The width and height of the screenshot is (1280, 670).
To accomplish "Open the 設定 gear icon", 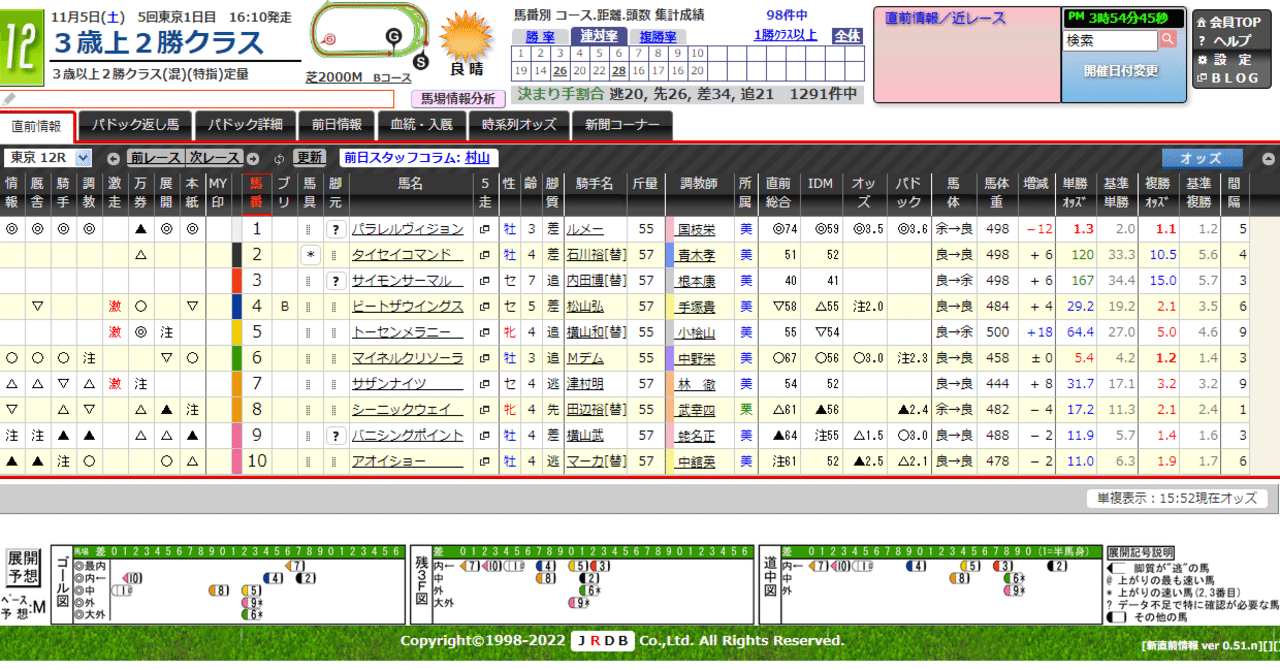I will (x=1204, y=60).
